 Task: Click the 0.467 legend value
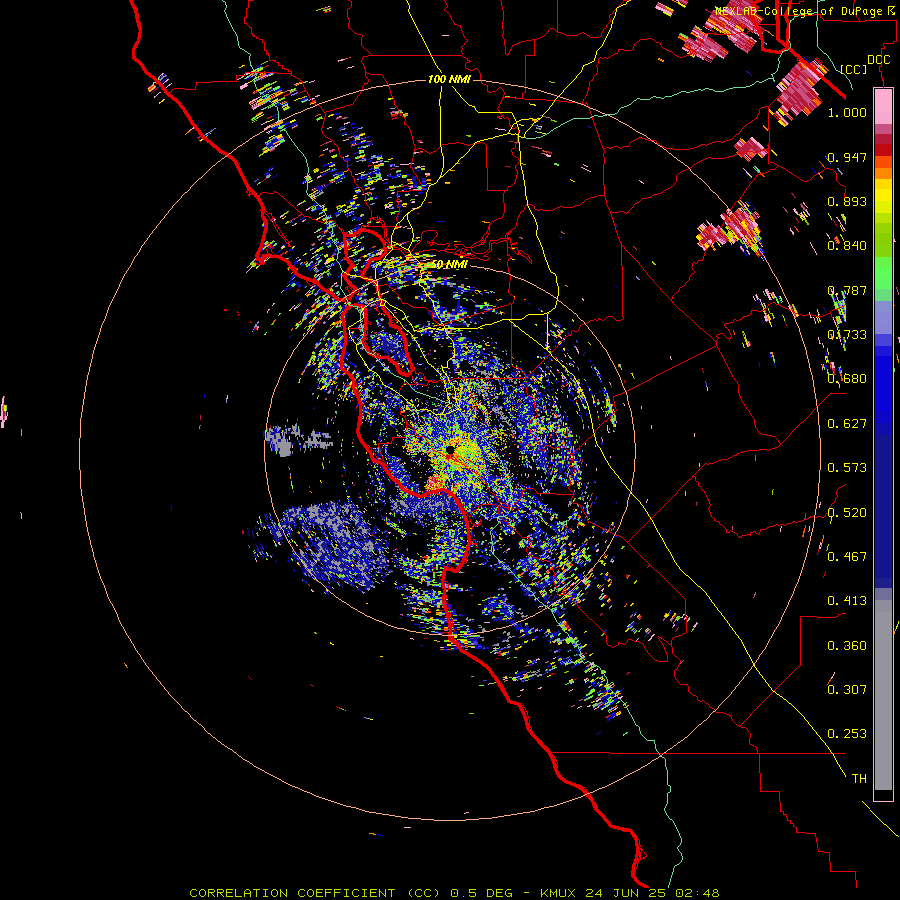(x=847, y=557)
